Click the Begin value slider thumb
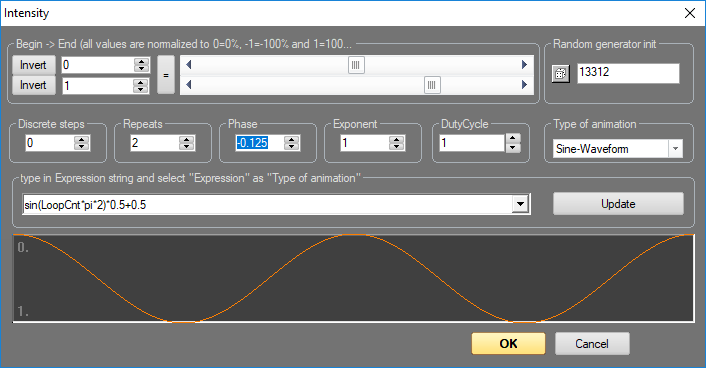 pyautogui.click(x=356, y=65)
